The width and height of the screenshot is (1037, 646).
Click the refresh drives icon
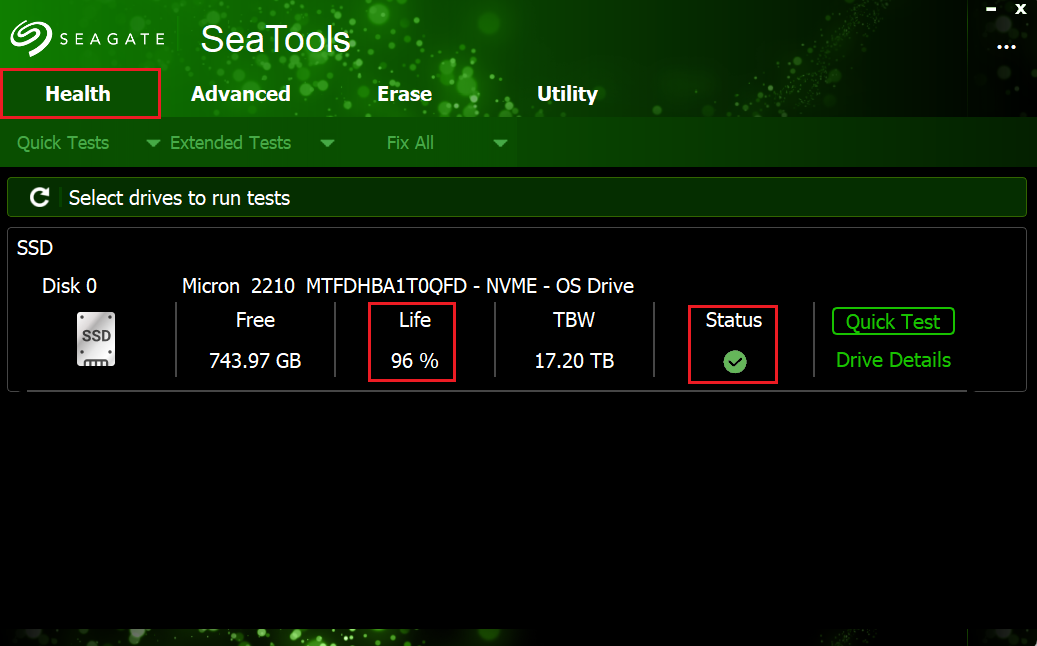pos(38,197)
